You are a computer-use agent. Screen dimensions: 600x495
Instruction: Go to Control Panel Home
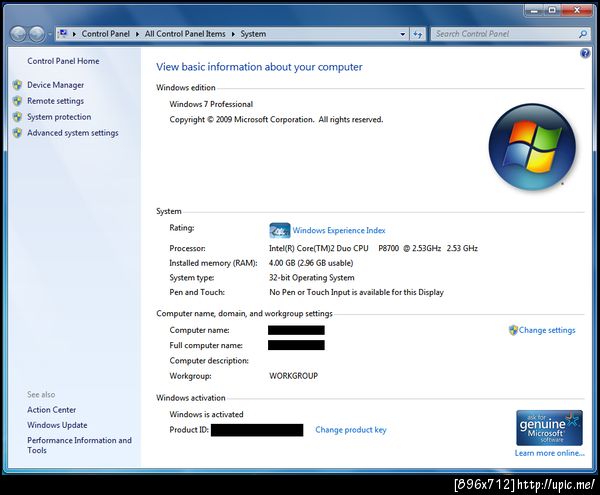63,61
